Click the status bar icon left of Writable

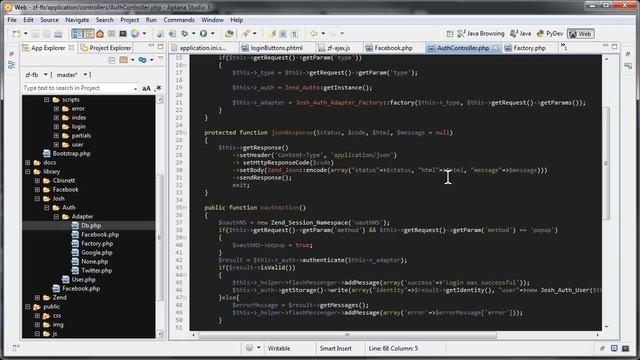click(249, 348)
